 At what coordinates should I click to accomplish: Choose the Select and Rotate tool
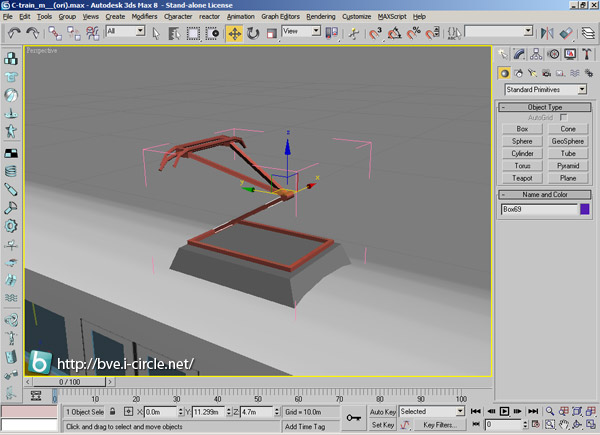pos(253,33)
